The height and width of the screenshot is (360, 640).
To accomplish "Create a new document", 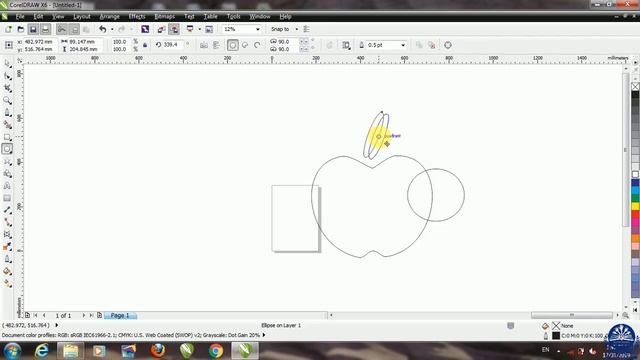I will [x=8, y=29].
